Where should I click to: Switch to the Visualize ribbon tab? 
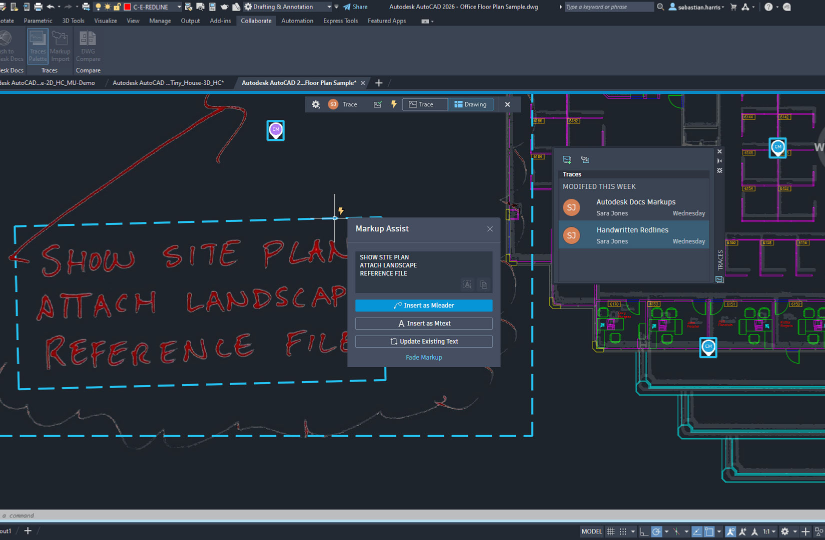pos(105,21)
